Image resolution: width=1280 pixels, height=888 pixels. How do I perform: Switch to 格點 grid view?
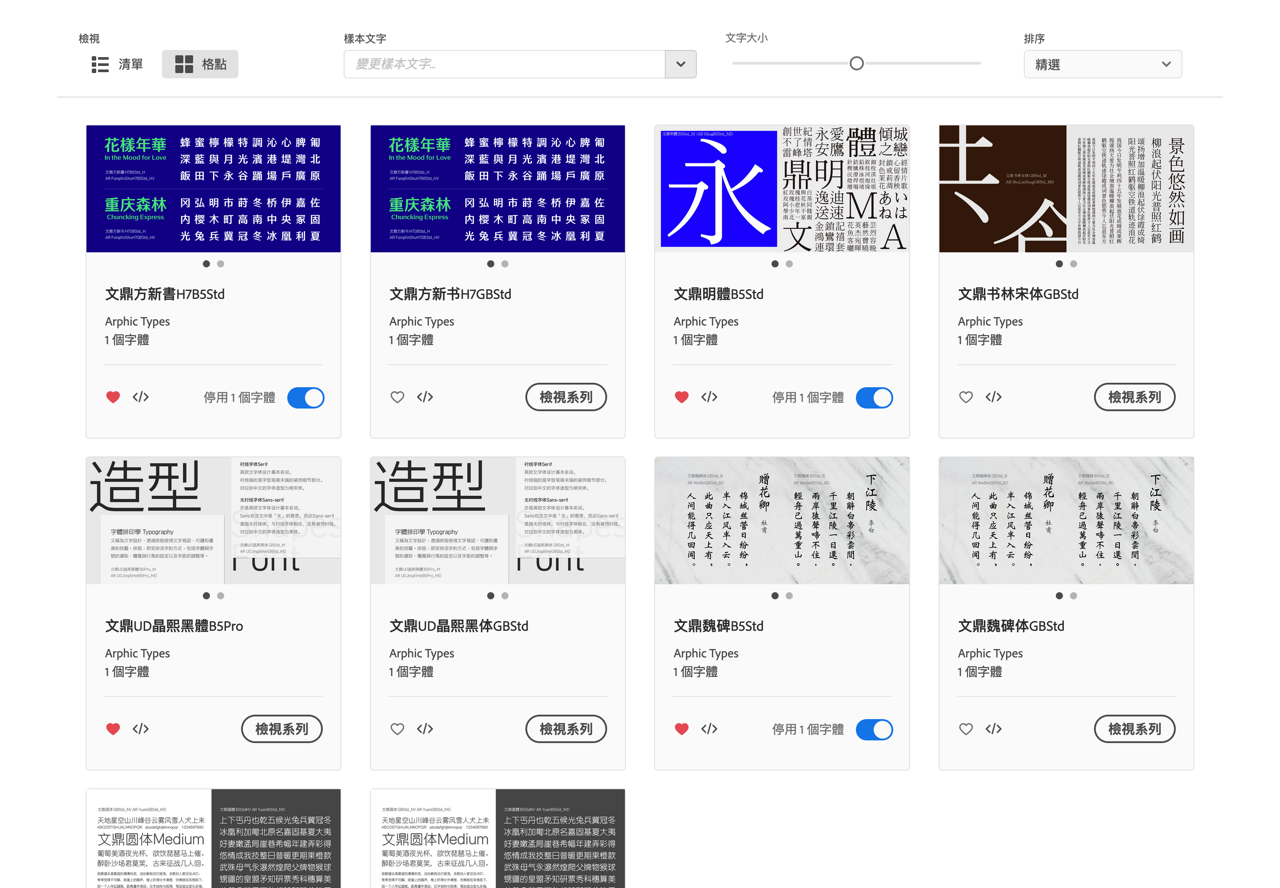pyautogui.click(x=200, y=64)
